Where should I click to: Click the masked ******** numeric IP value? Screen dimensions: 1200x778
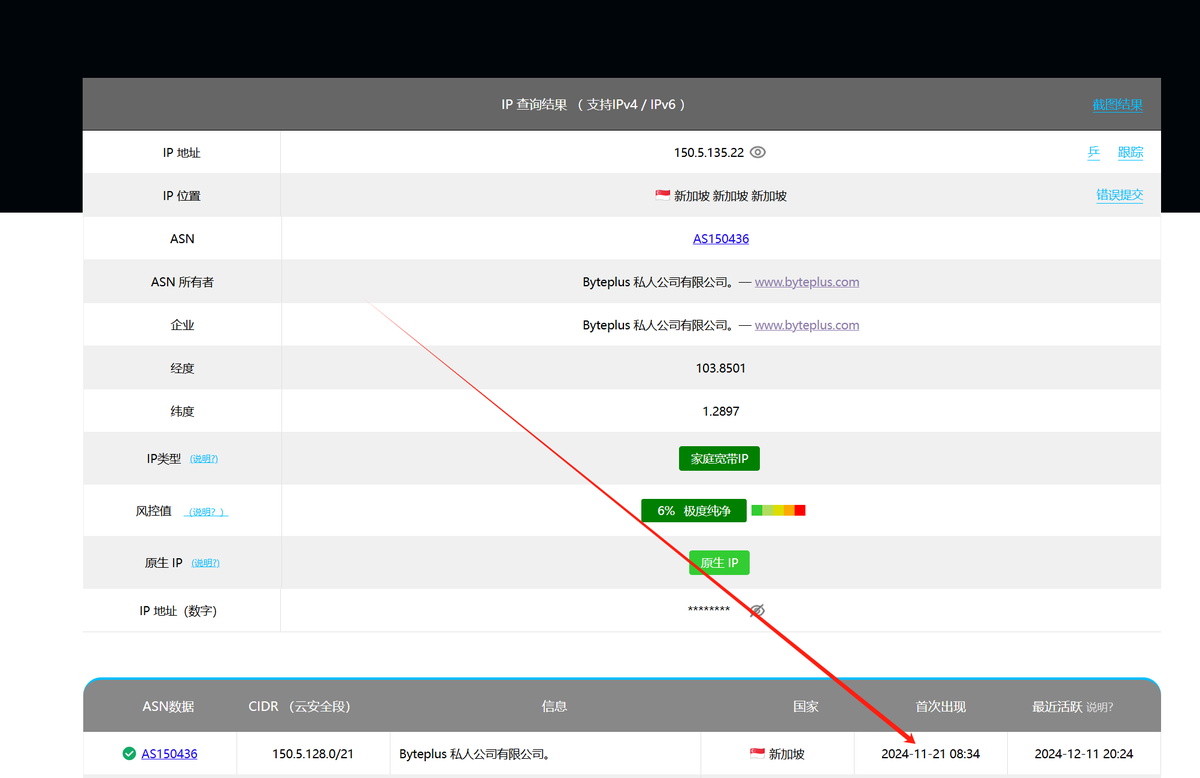(709, 610)
